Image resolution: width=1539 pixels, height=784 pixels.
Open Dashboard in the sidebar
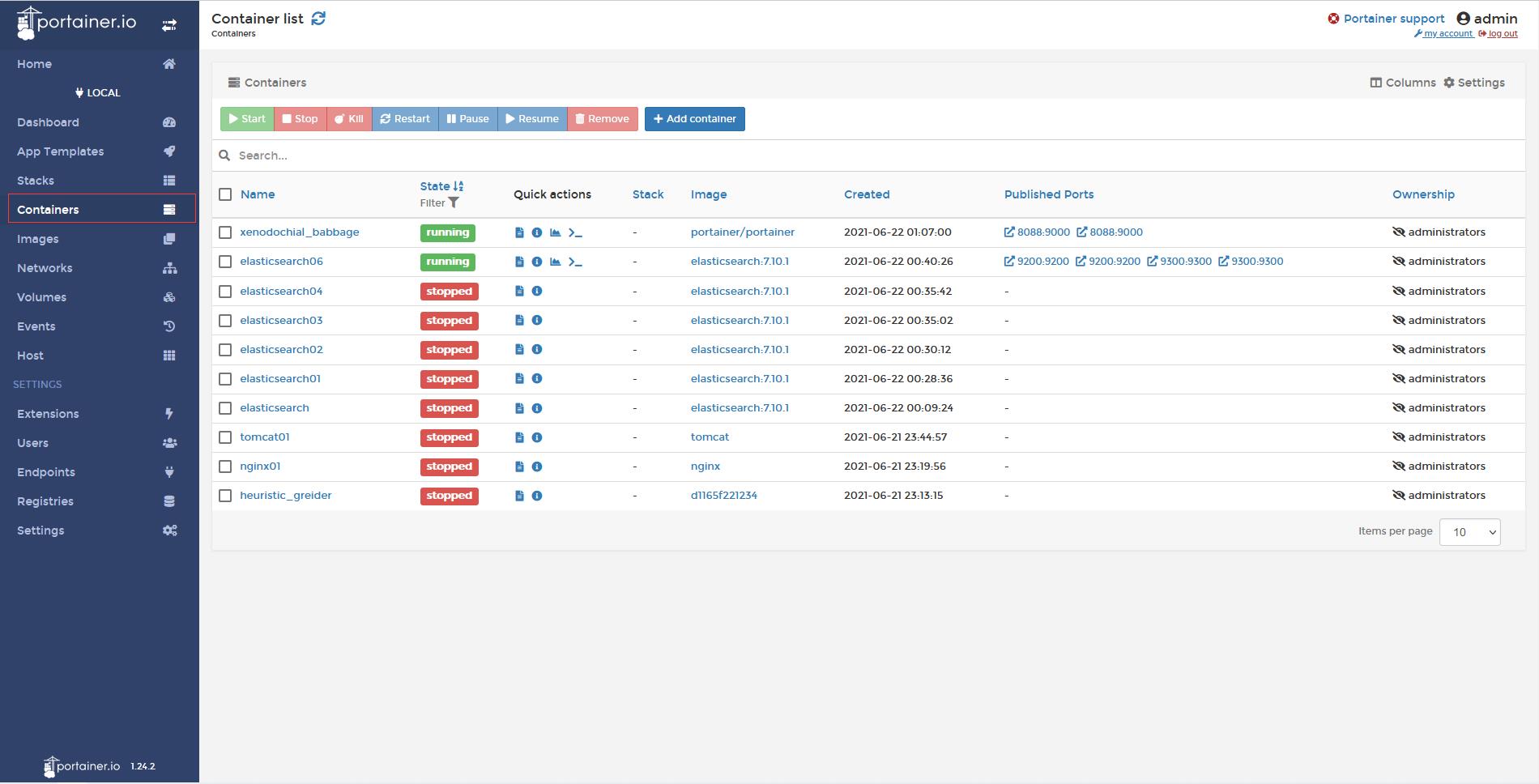(x=100, y=122)
